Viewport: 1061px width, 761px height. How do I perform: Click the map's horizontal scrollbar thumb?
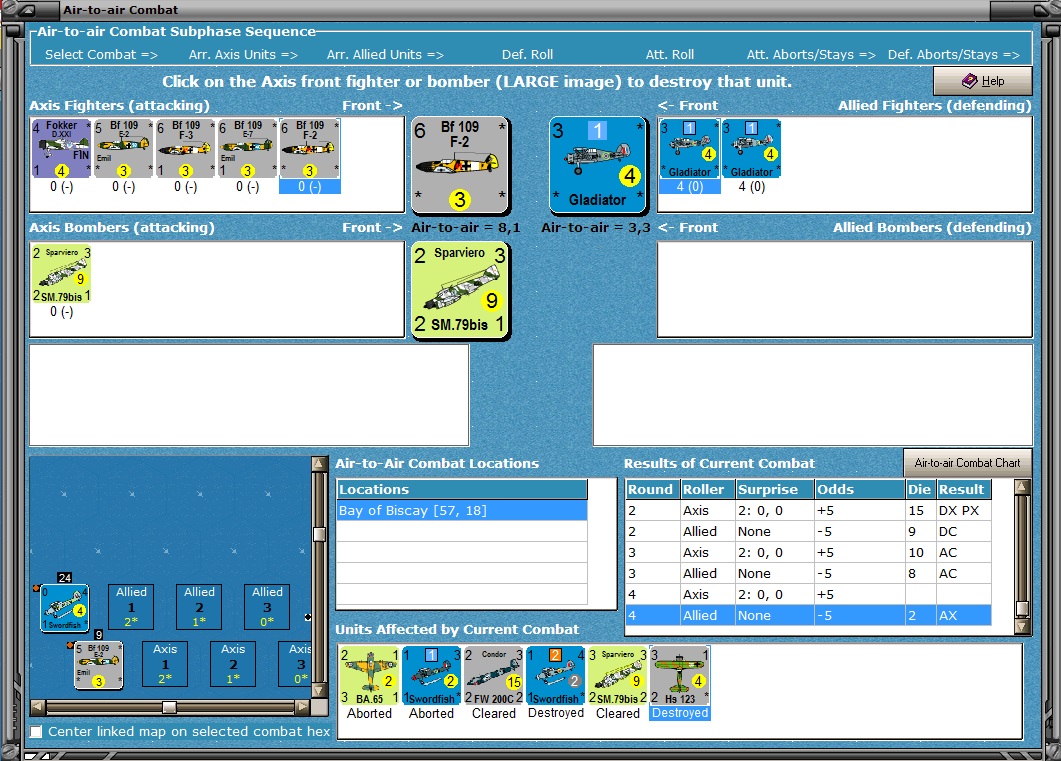[x=169, y=707]
